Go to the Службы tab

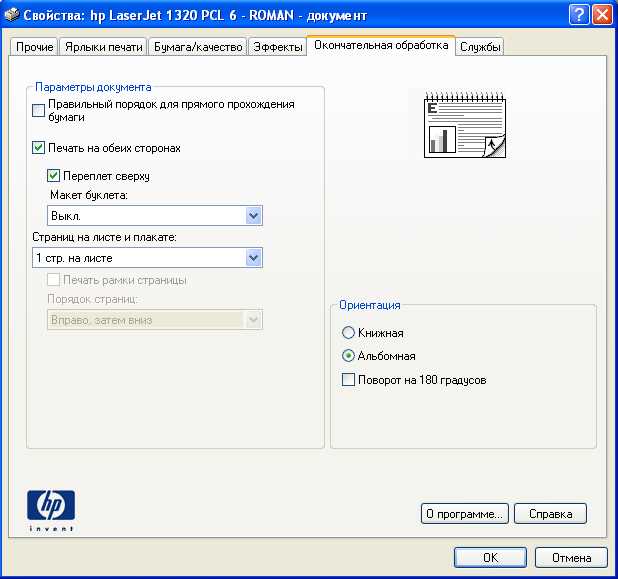[480, 47]
